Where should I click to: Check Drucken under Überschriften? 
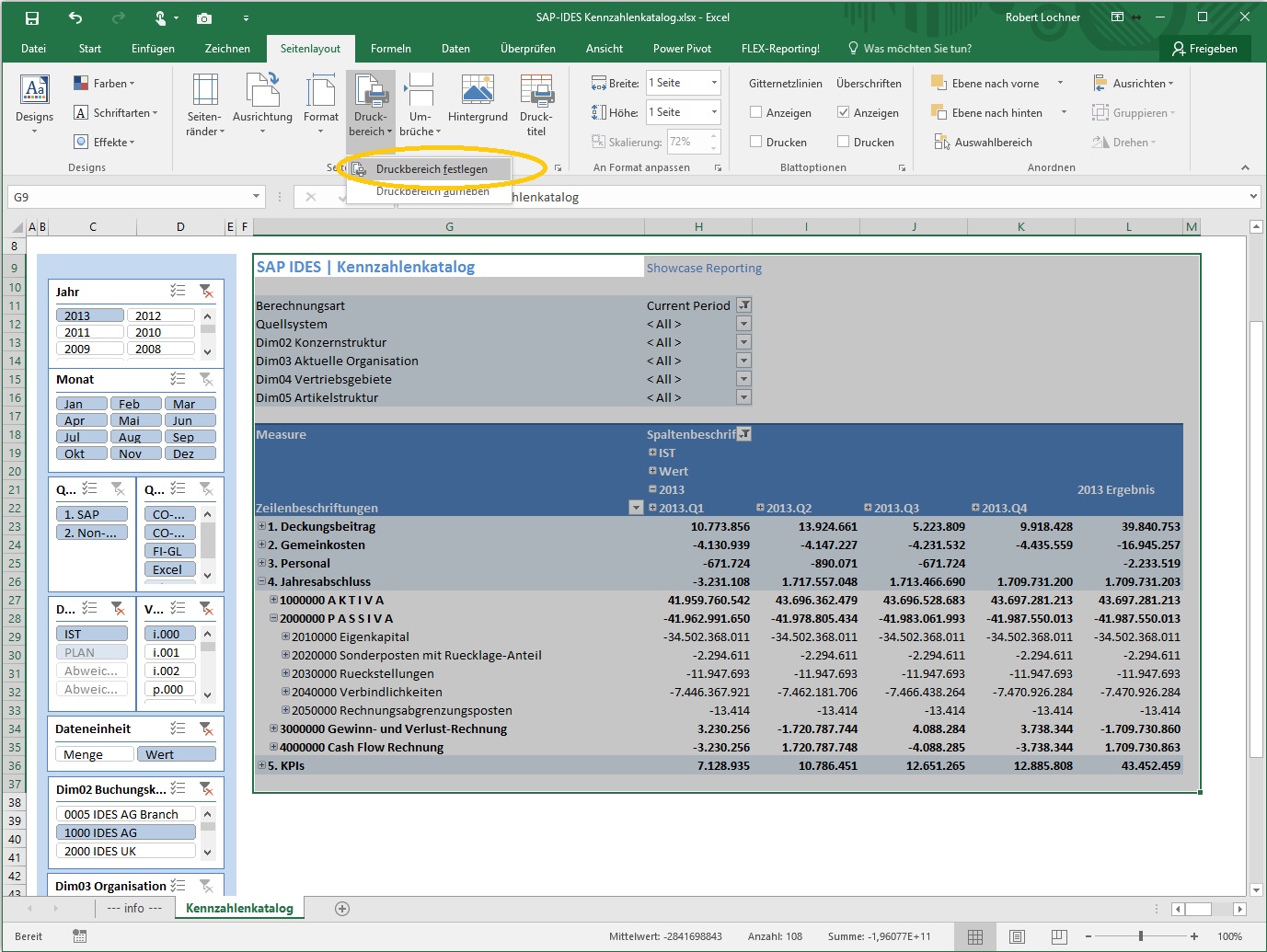click(x=843, y=142)
